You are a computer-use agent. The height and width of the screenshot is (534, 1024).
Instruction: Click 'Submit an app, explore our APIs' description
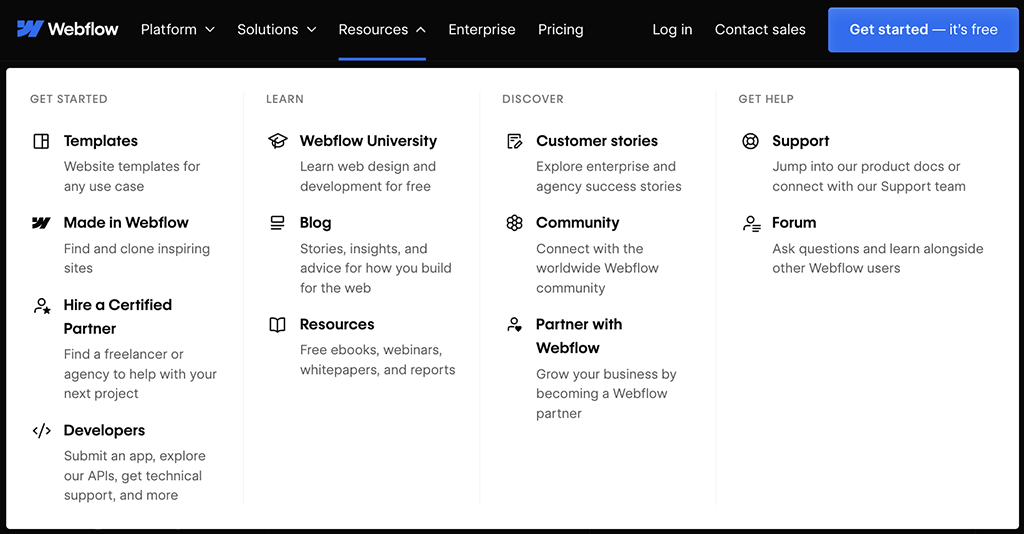tap(135, 476)
